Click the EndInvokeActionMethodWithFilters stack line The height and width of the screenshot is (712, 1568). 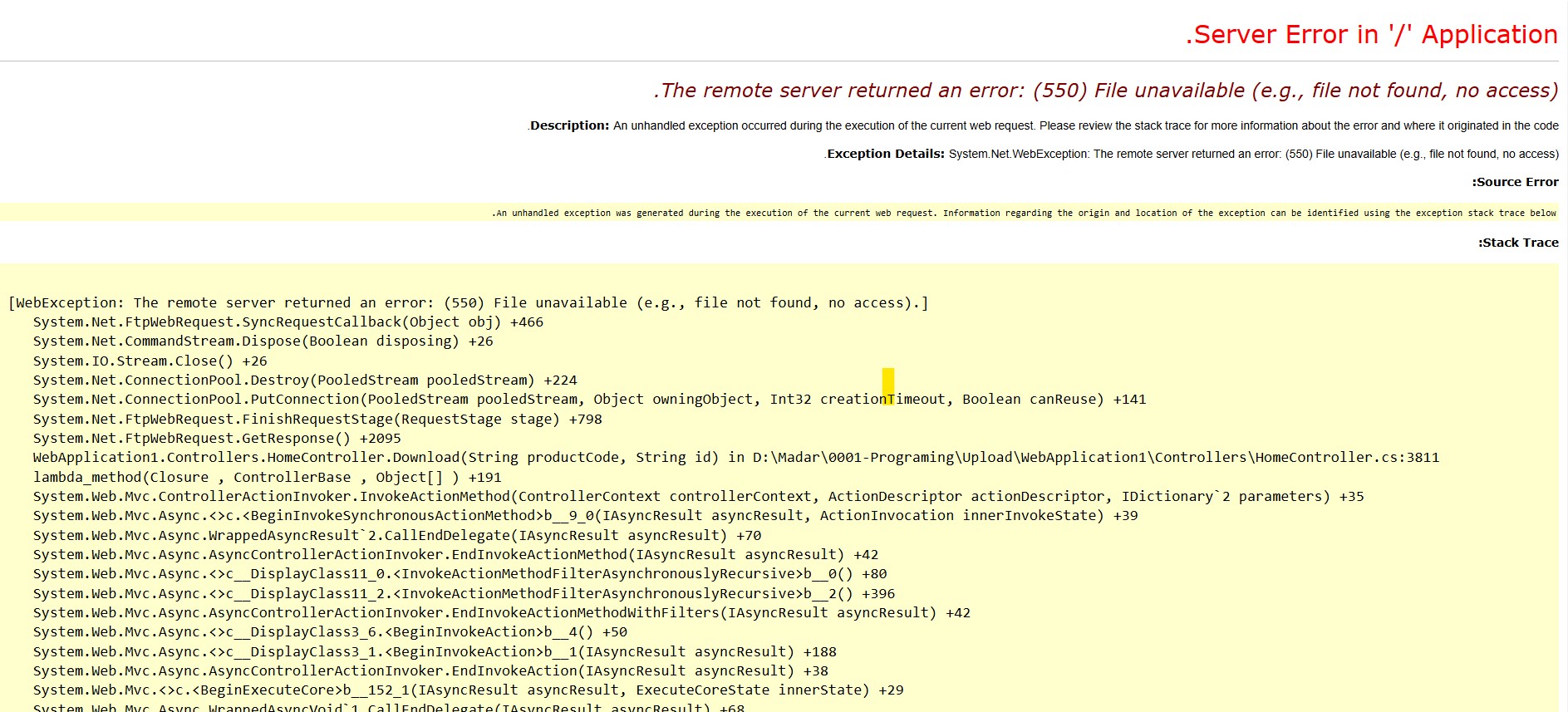(501, 613)
